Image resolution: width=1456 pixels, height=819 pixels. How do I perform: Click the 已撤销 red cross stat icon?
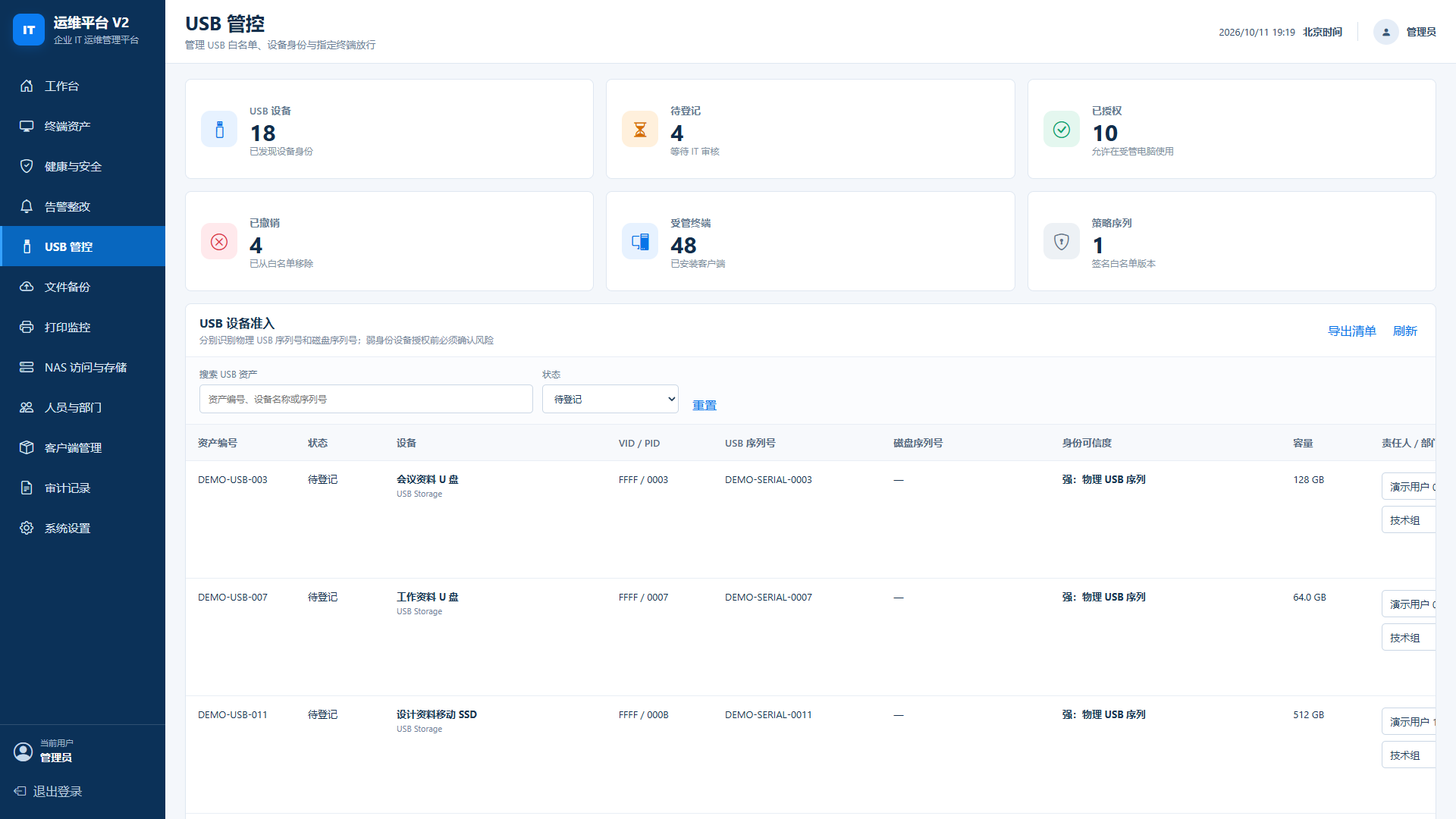click(219, 241)
